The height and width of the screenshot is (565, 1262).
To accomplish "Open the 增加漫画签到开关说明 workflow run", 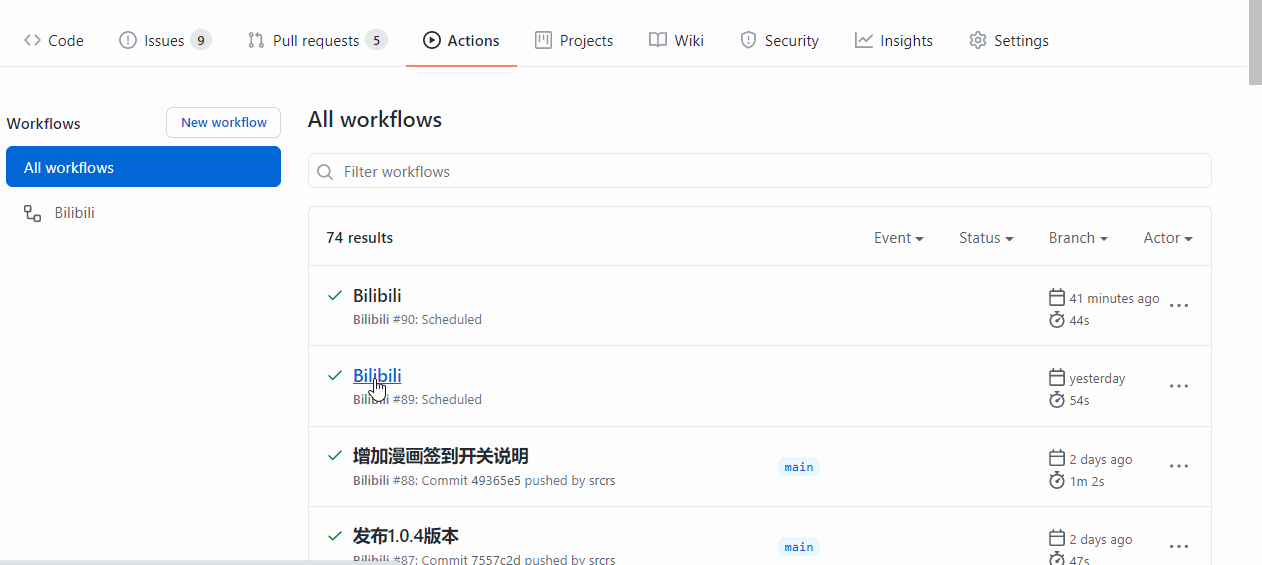I will pyautogui.click(x=441, y=456).
